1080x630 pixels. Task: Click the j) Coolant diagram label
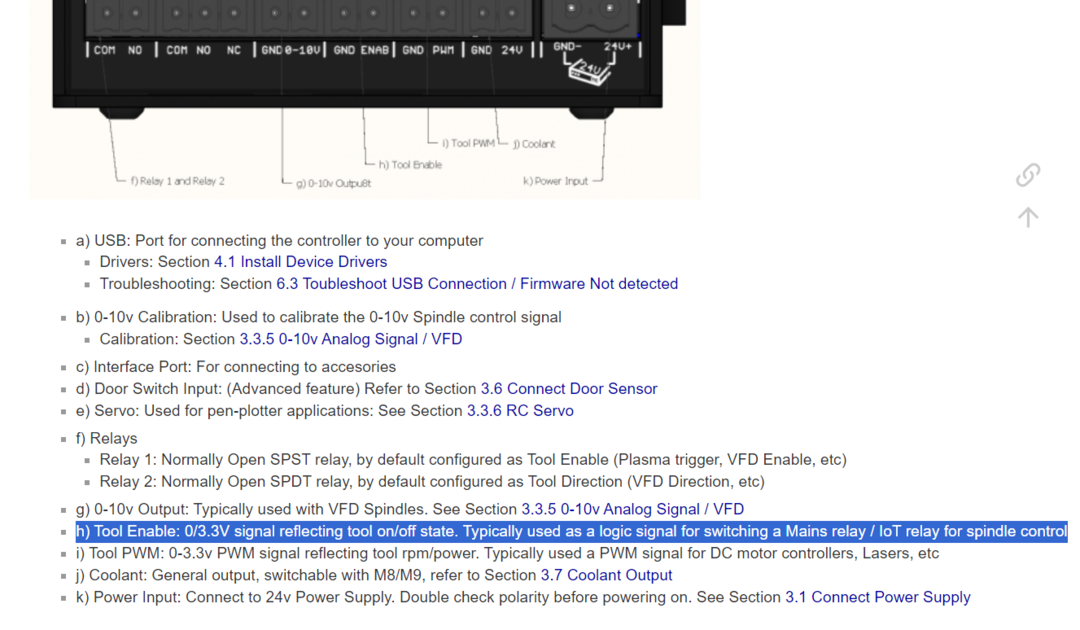tap(534, 144)
